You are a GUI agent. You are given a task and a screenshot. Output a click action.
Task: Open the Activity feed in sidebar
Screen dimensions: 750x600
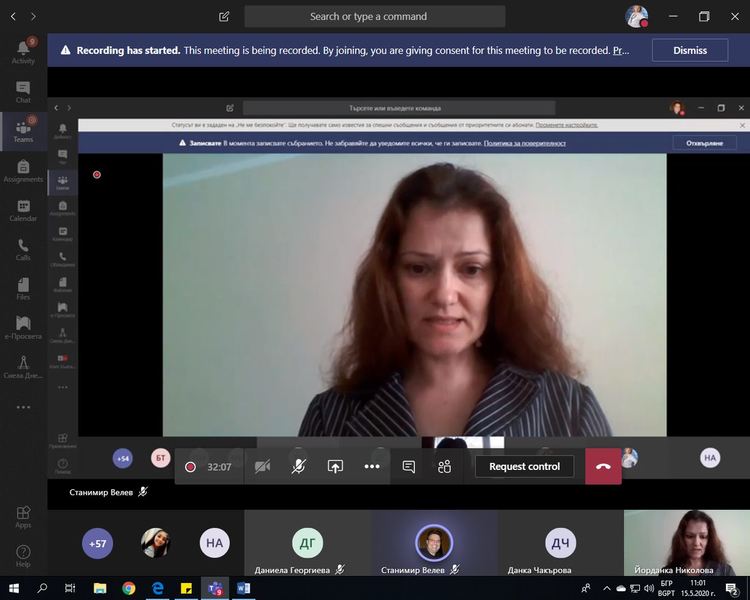[23, 51]
